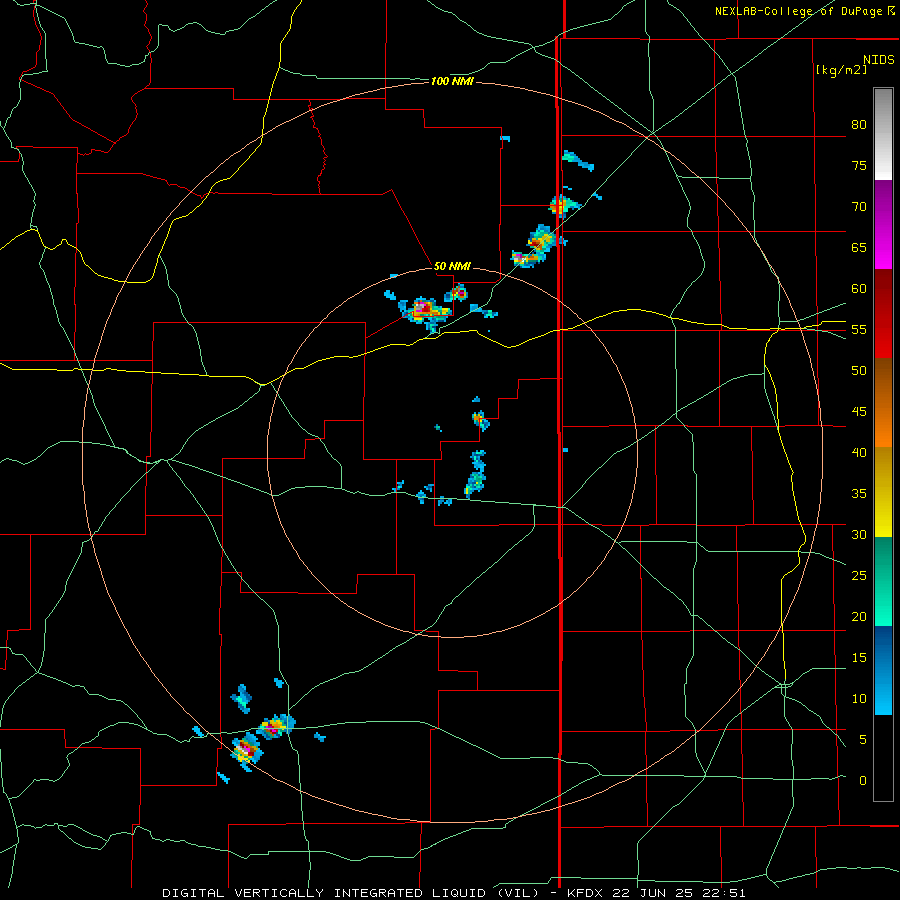The width and height of the screenshot is (900, 900).
Task: Click the 80 value on the scale
Action: point(859,125)
